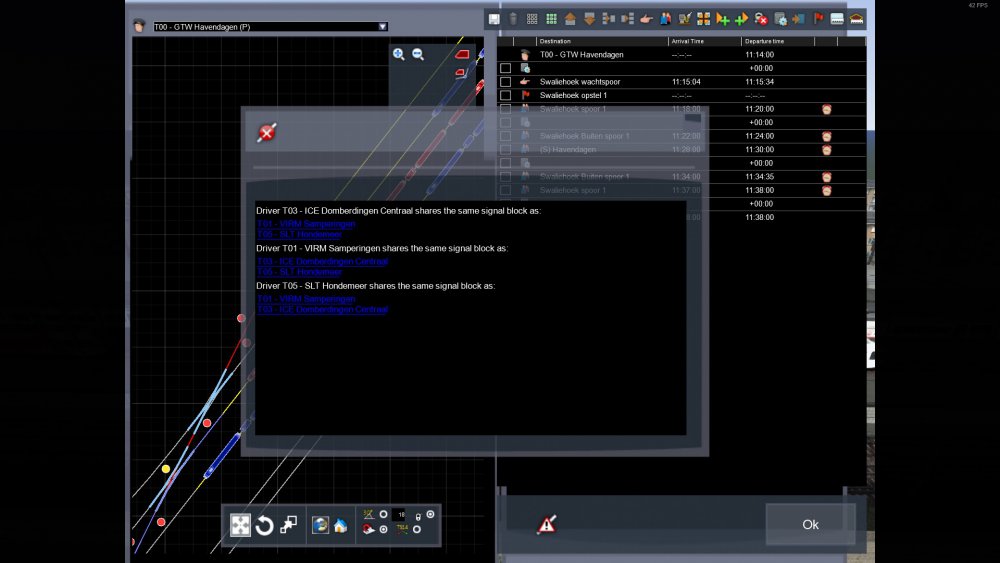
Task: Click the red X icon in dialog header
Action: coord(266,132)
